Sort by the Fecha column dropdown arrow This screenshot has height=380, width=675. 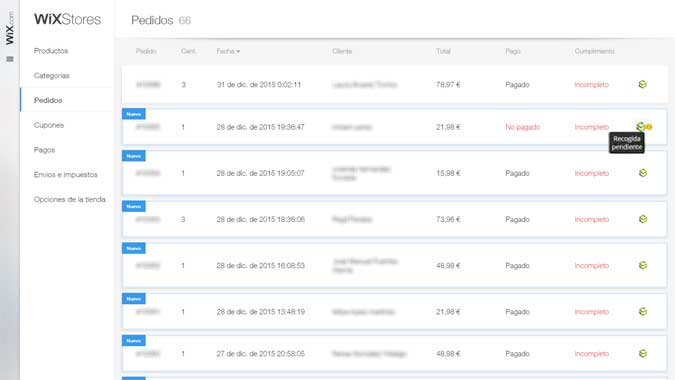point(238,52)
